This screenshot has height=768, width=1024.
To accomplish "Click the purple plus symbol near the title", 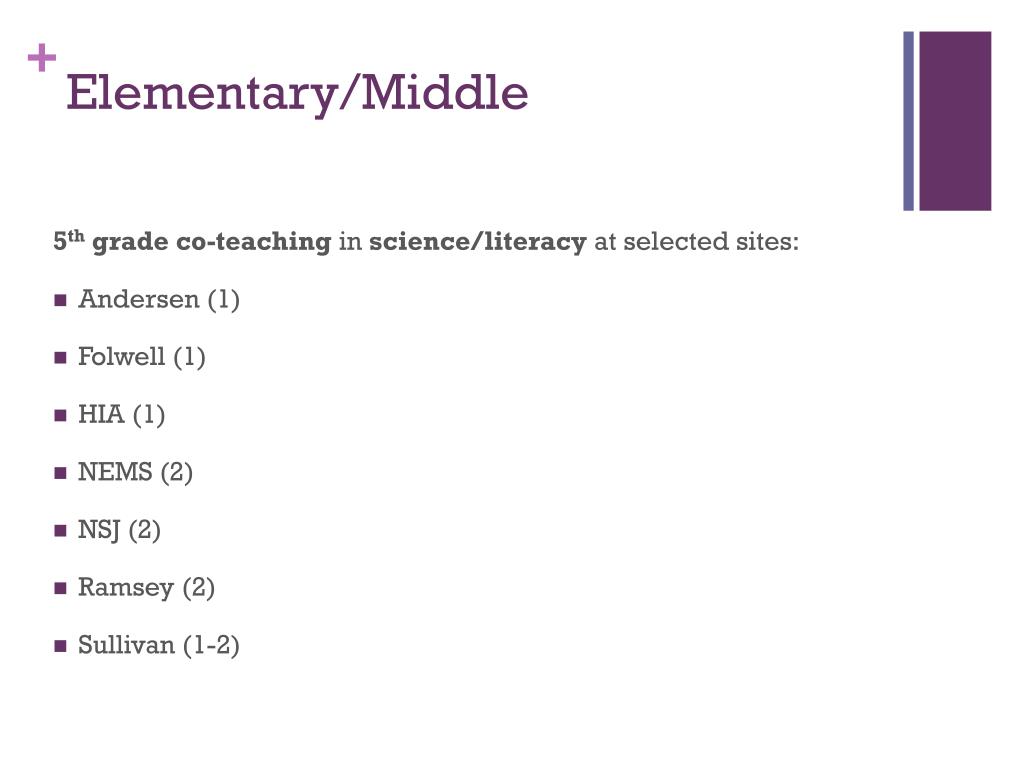I will (42, 57).
